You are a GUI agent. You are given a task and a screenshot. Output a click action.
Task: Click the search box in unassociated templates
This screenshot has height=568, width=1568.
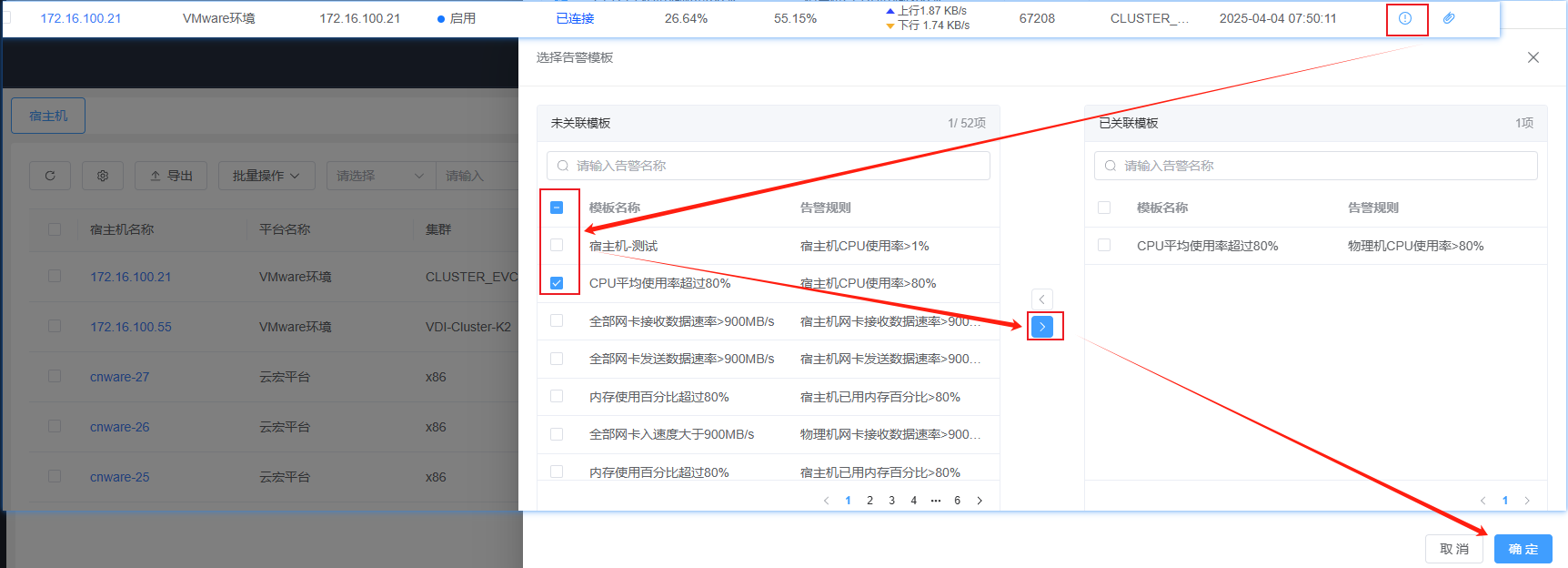point(769,166)
